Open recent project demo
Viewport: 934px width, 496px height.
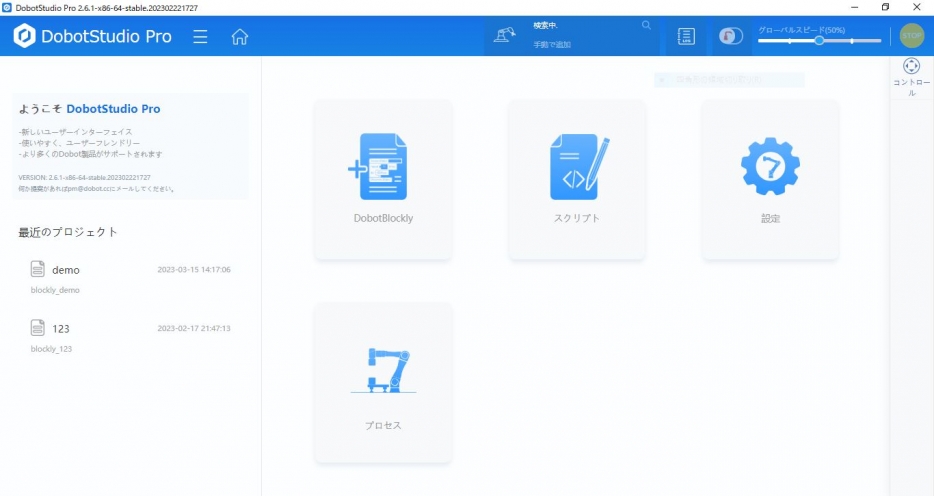[130, 279]
